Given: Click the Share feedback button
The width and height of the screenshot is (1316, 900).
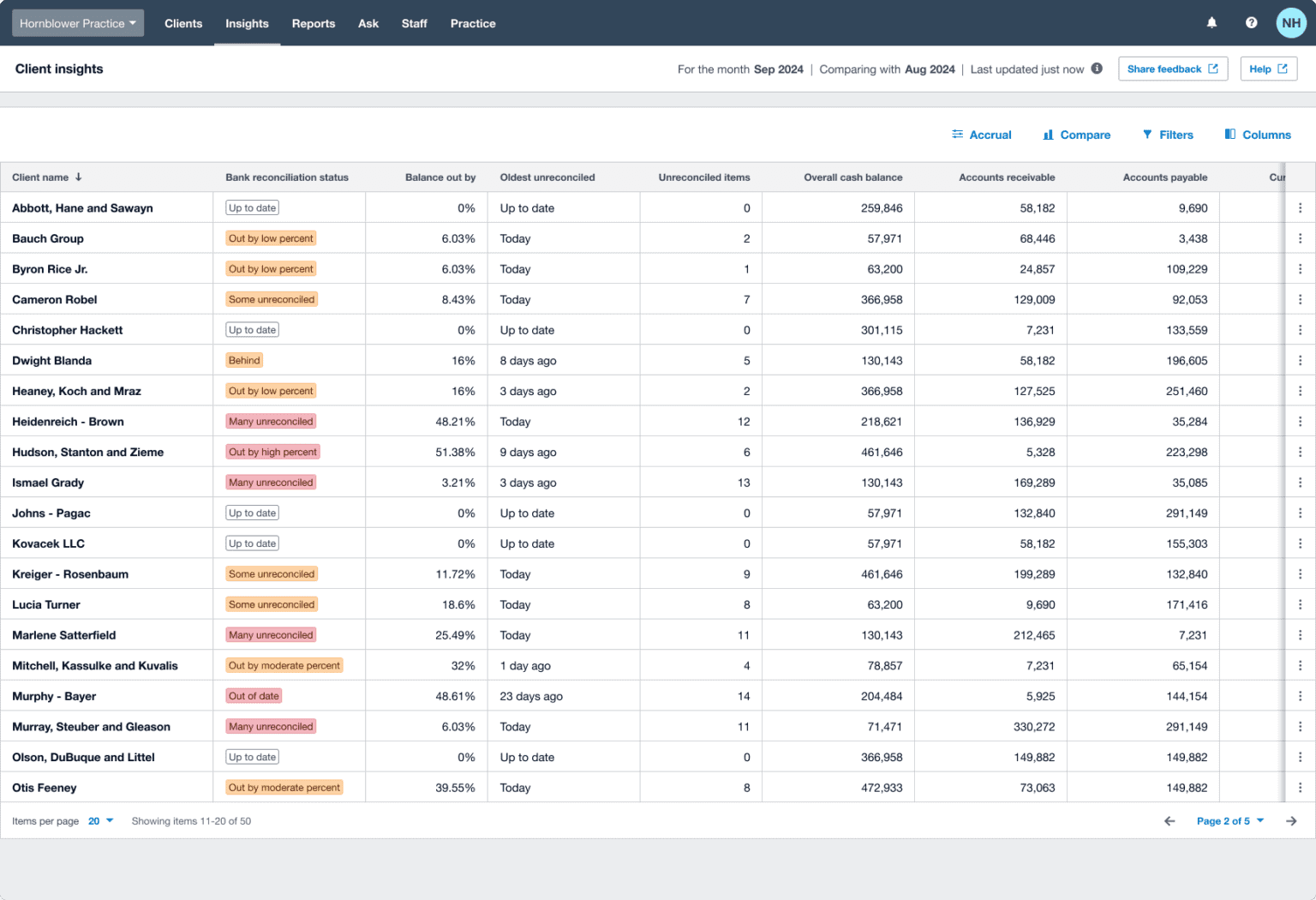Looking at the screenshot, I should tap(1172, 69).
